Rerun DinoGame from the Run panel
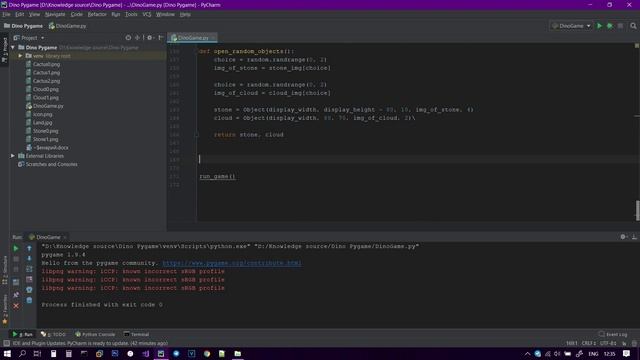The height and width of the screenshot is (360, 640). click(16, 248)
